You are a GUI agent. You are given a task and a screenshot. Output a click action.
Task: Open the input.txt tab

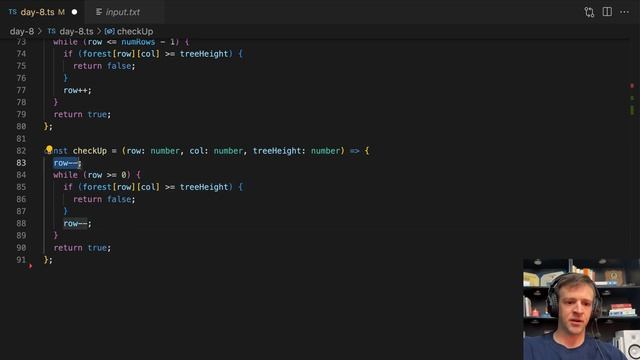(122, 12)
